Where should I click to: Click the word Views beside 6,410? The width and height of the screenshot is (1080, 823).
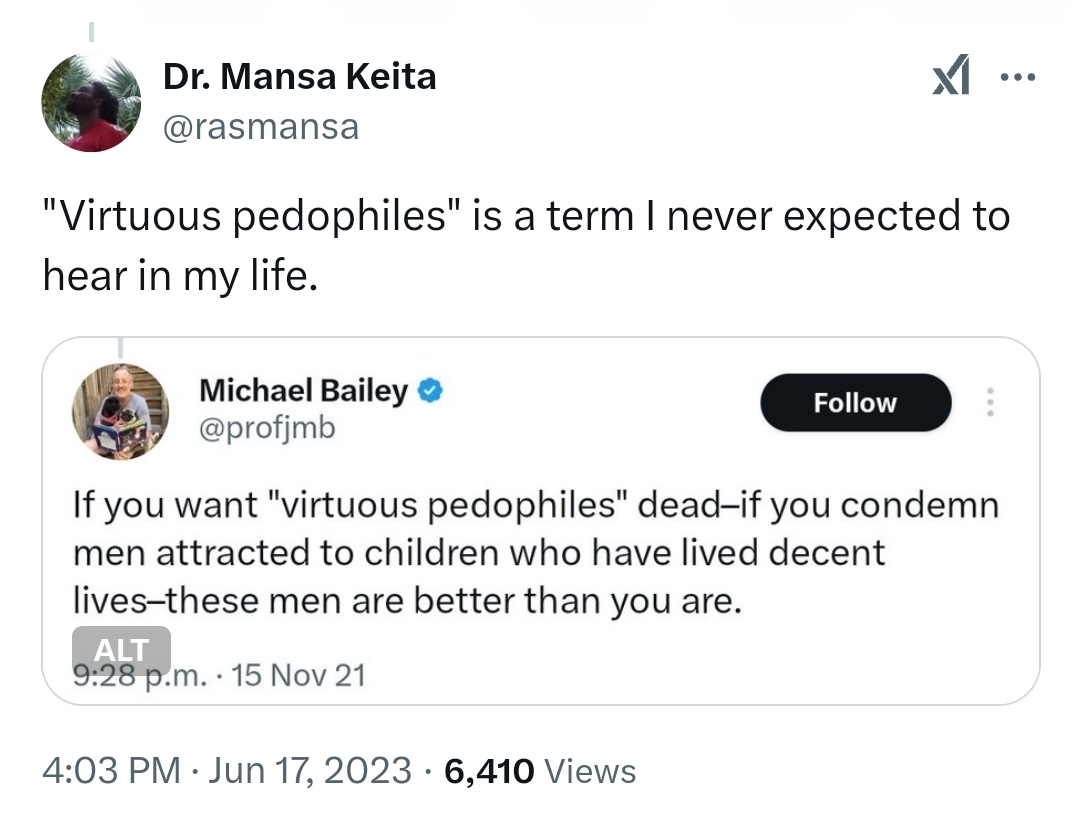593,771
